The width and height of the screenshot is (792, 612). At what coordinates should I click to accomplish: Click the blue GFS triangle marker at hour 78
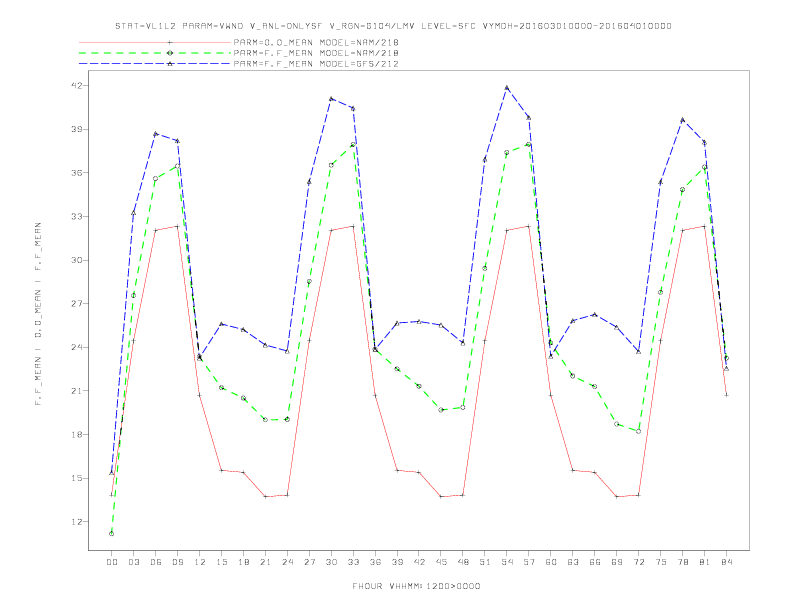tap(682, 120)
